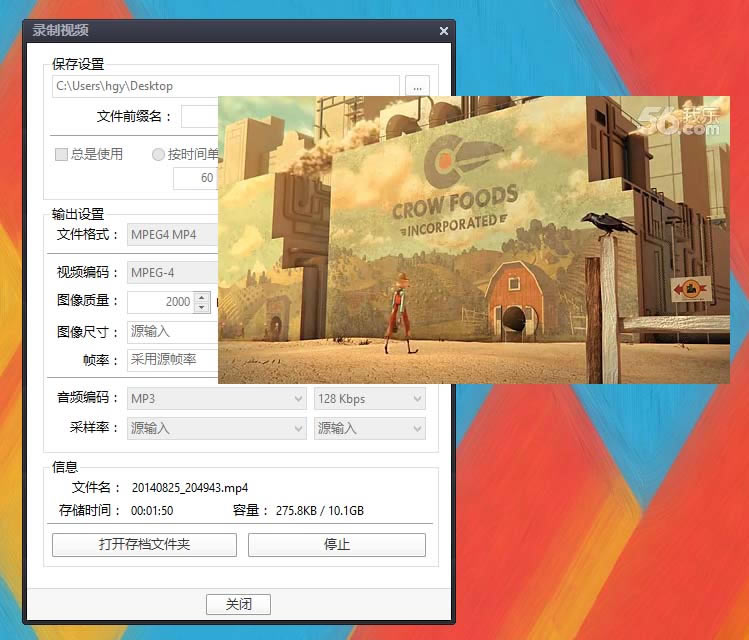Click the save path field C:\Users\hgy\Desktop

pos(225,87)
